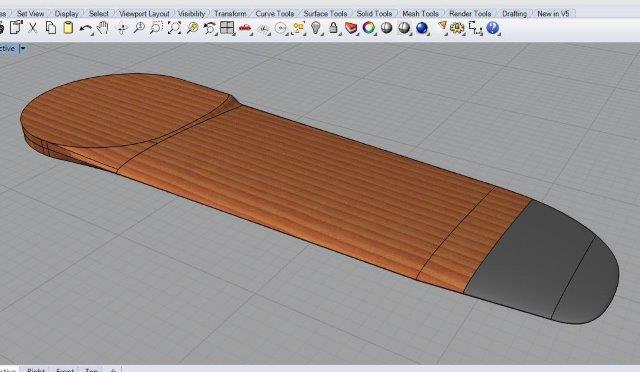Click the red car Set View icon
The image size is (640, 372).
(x=244, y=28)
